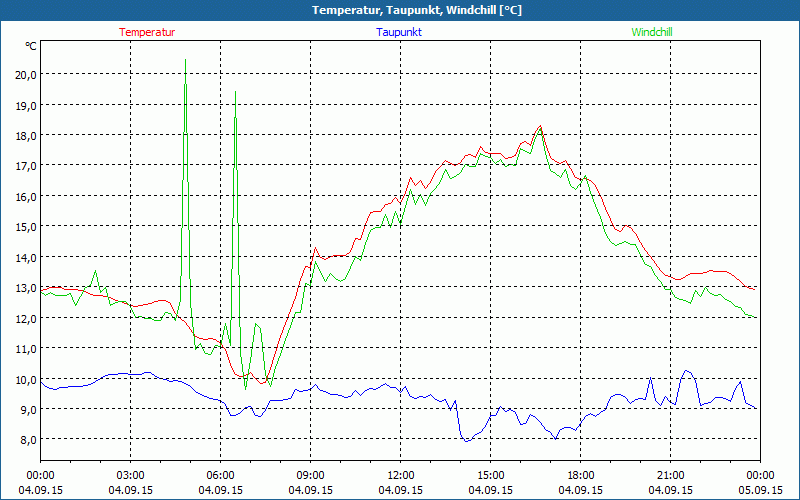Click the blue Taupunkt legend label
The width and height of the screenshot is (800, 500).
click(399, 32)
